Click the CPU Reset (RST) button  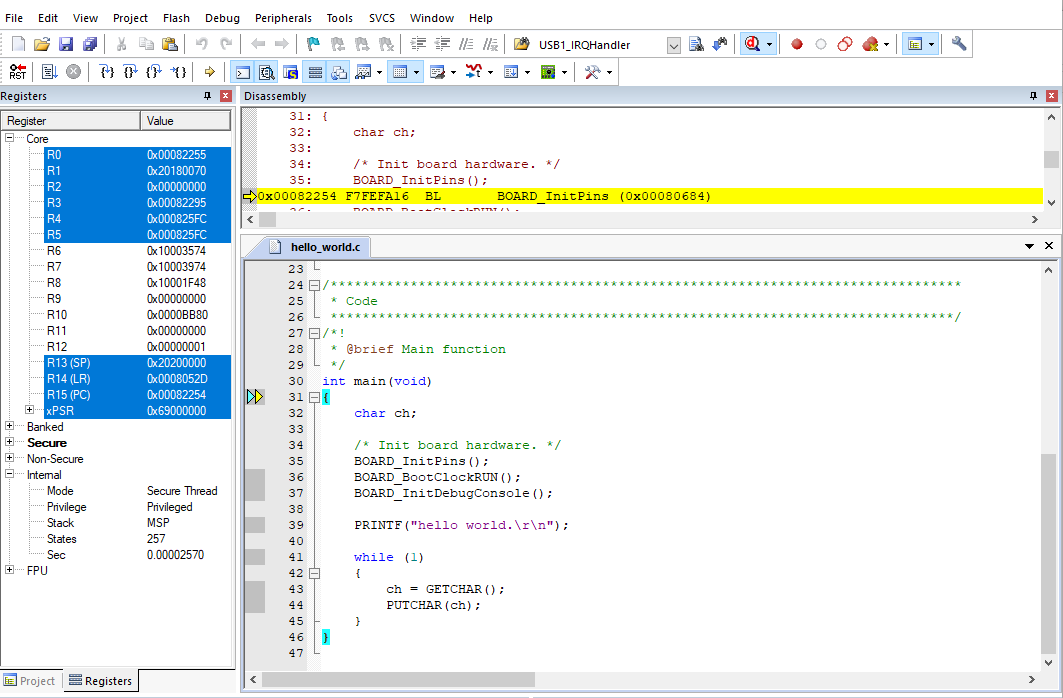[18, 72]
